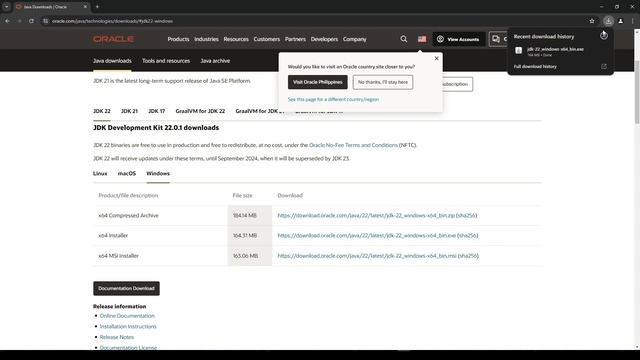Image resolution: width=640 pixels, height=360 pixels.
Task: Click the open-in-new-tab icon for download history
Action: [604, 67]
